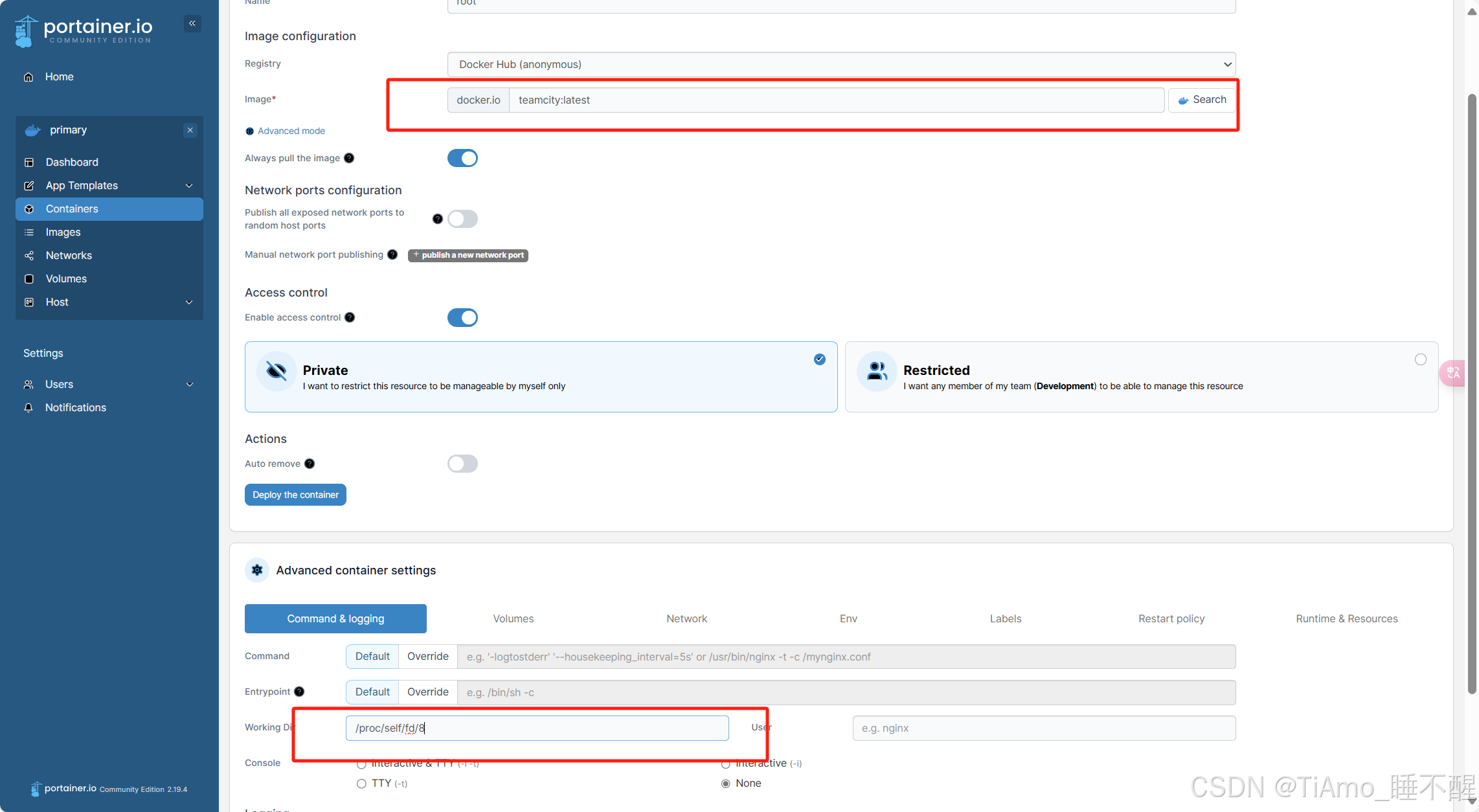Enable the Auto remove switch
This screenshot has height=812, width=1479.
pos(462,464)
